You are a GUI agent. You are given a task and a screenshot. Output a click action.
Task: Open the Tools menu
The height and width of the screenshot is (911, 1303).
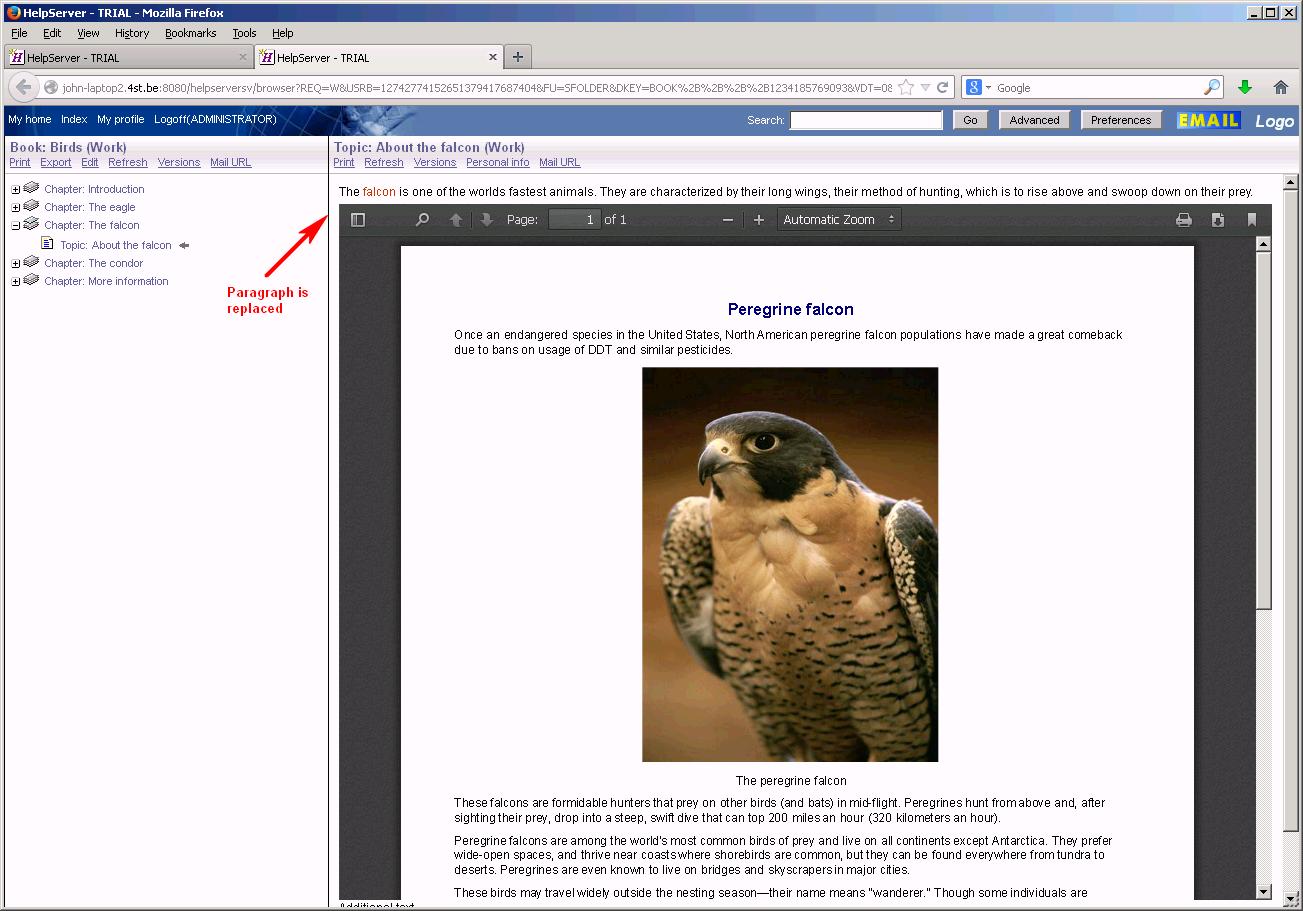pyautogui.click(x=244, y=33)
